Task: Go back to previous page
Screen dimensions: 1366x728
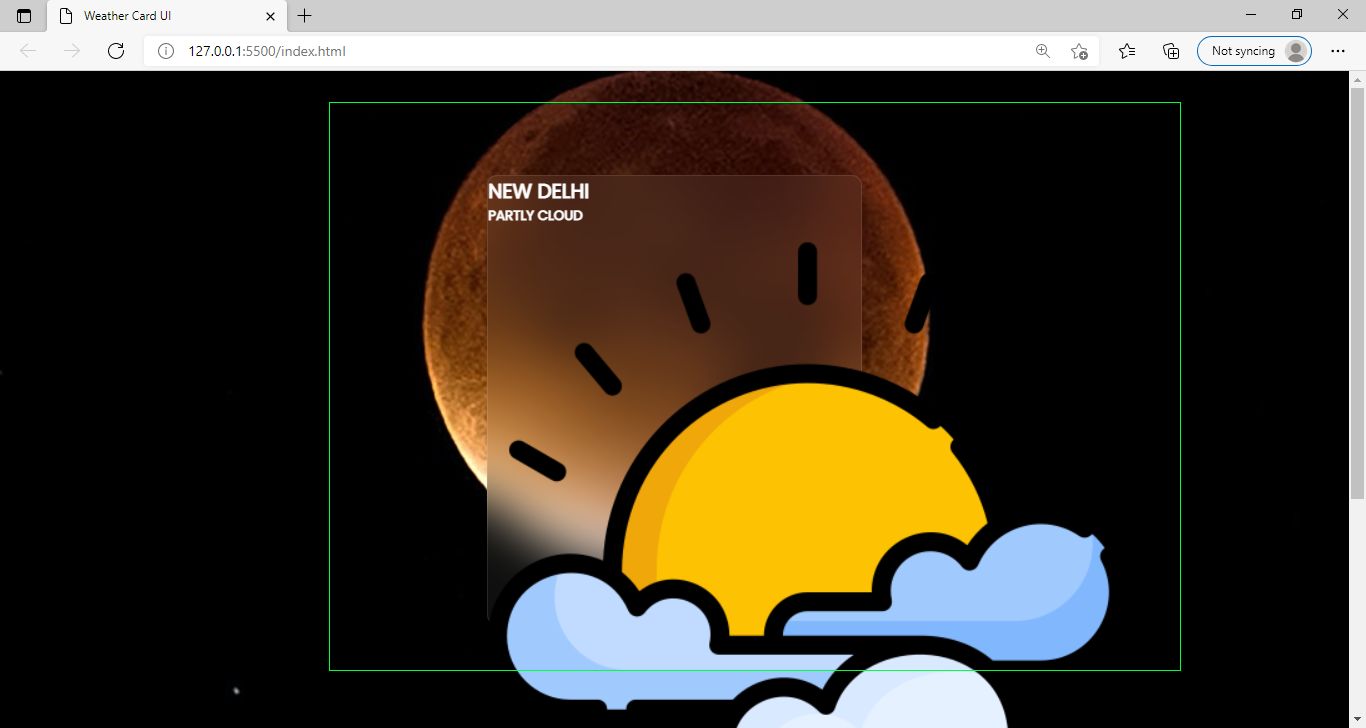Action: (x=28, y=51)
